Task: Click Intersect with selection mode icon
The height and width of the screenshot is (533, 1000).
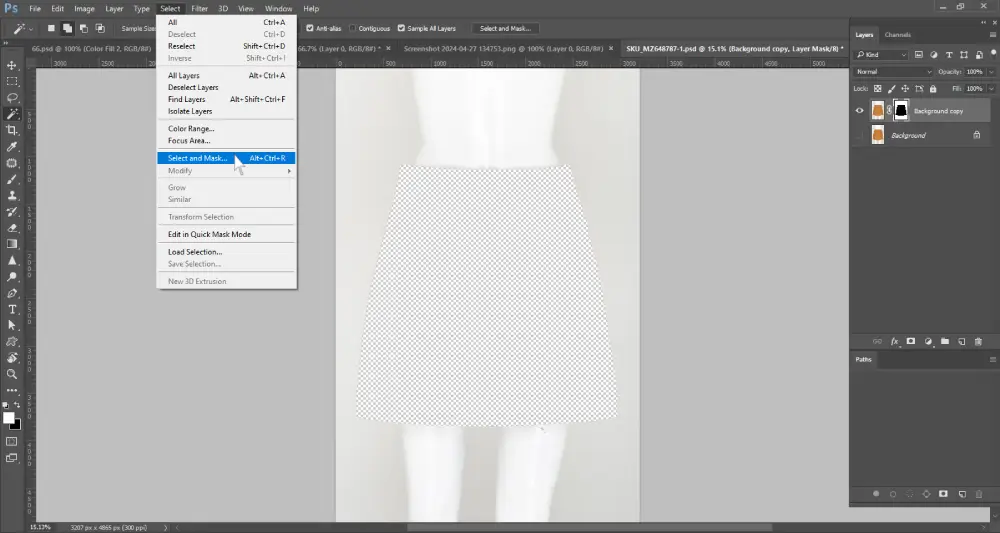Action: pos(100,28)
